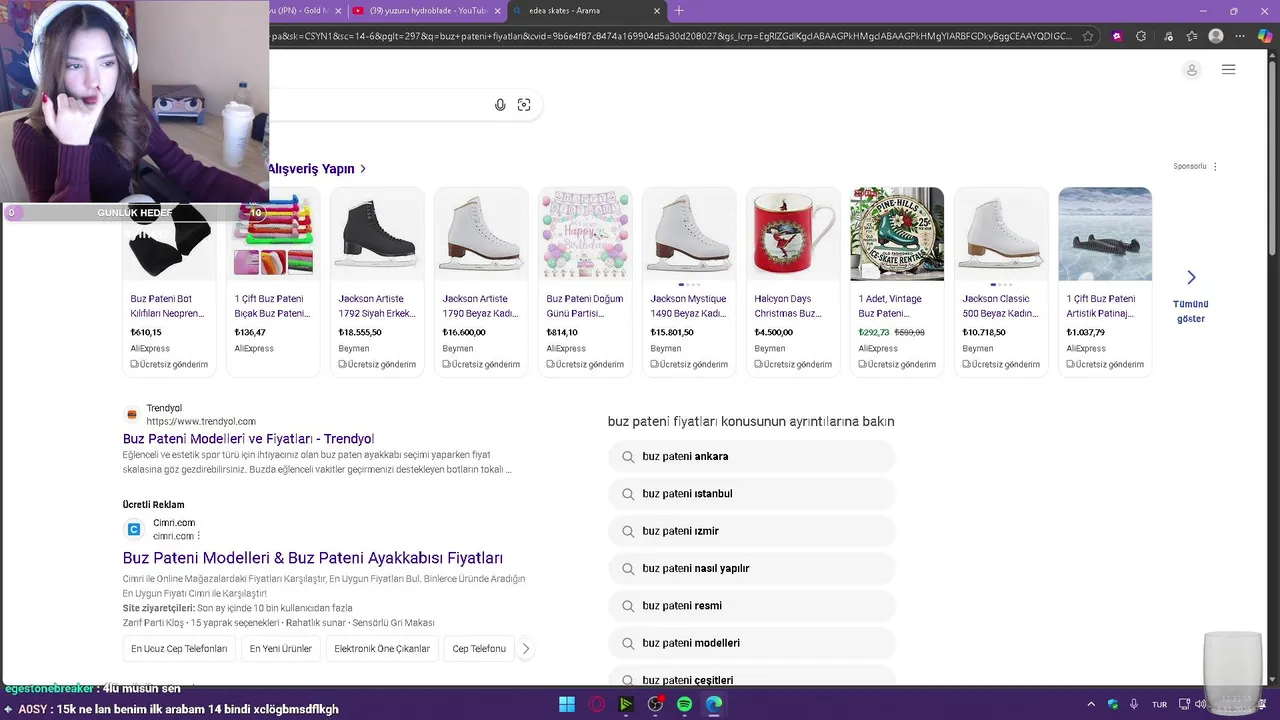Open the search by image camera icon
Screen dimensions: 1280x720
tap(524, 105)
